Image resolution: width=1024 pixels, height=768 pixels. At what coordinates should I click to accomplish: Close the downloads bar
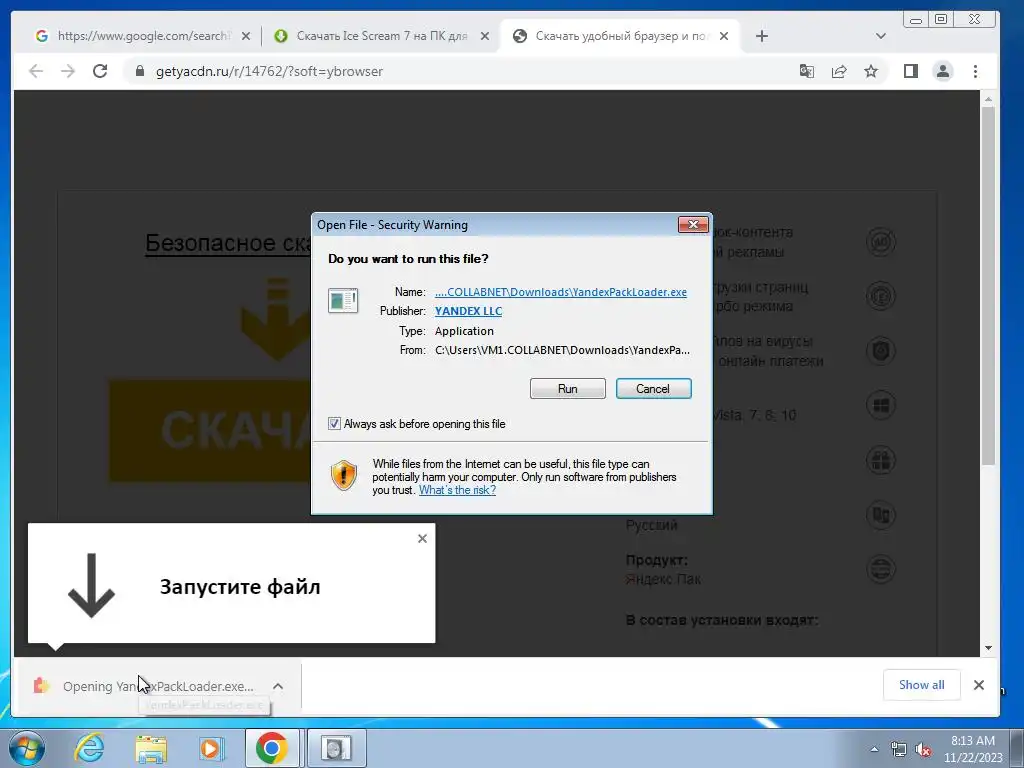click(x=978, y=684)
